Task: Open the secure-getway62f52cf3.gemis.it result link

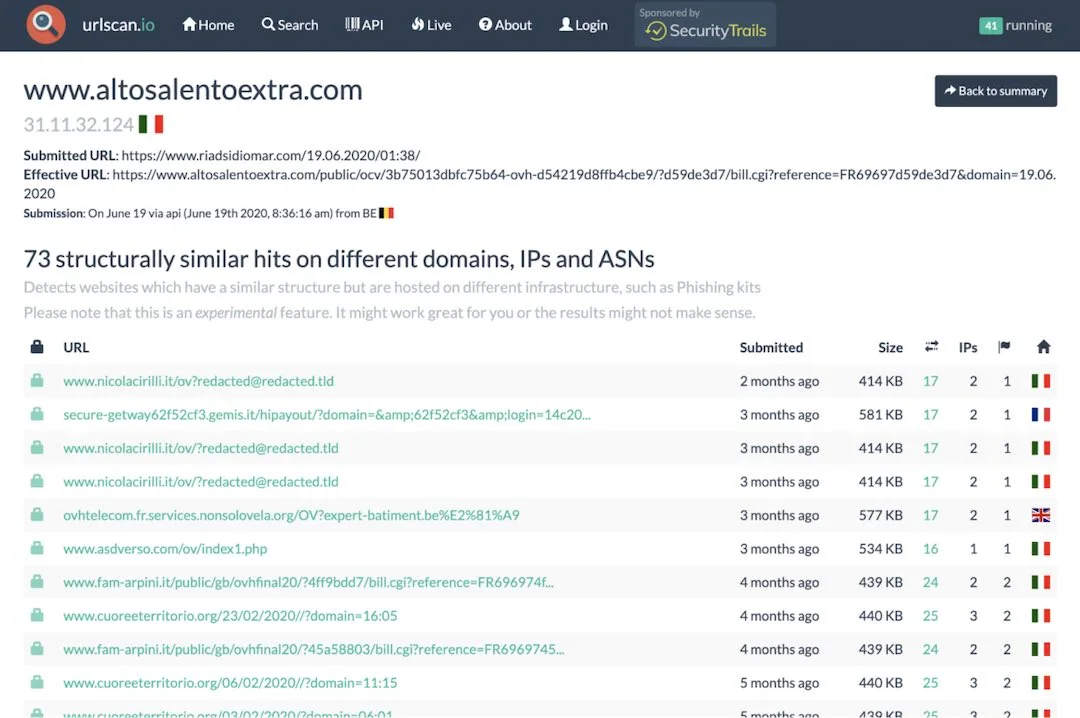Action: [x=327, y=415]
